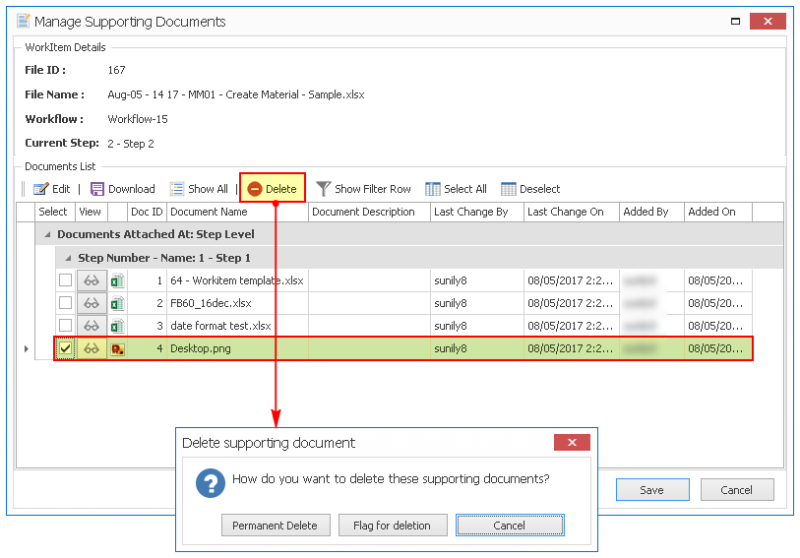Click the Permanent Delete button
This screenshot has width=800, height=558.
click(274, 525)
